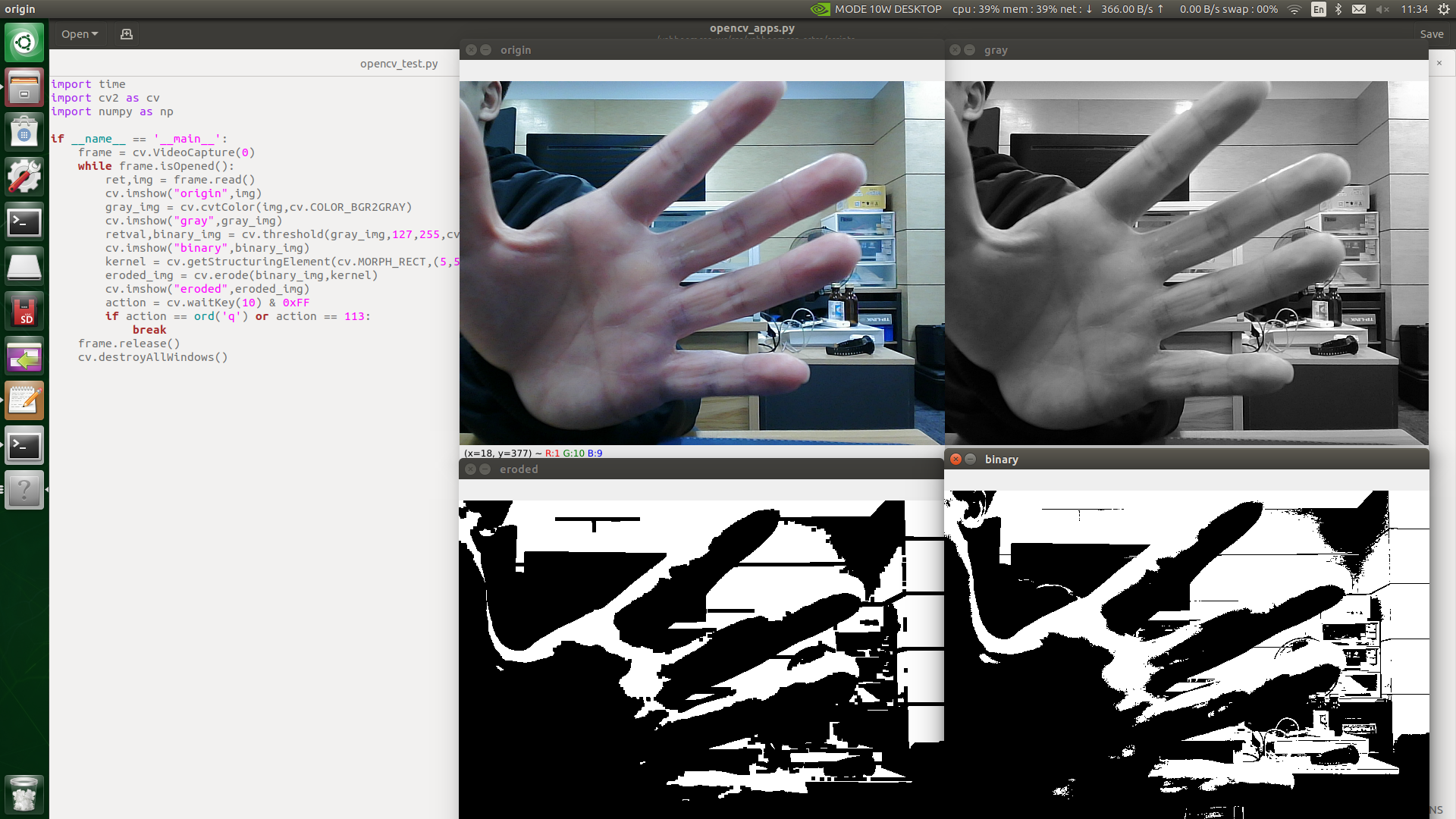Expand the Open dropdown in gedit
This screenshot has width=1456, height=819.
click(80, 34)
